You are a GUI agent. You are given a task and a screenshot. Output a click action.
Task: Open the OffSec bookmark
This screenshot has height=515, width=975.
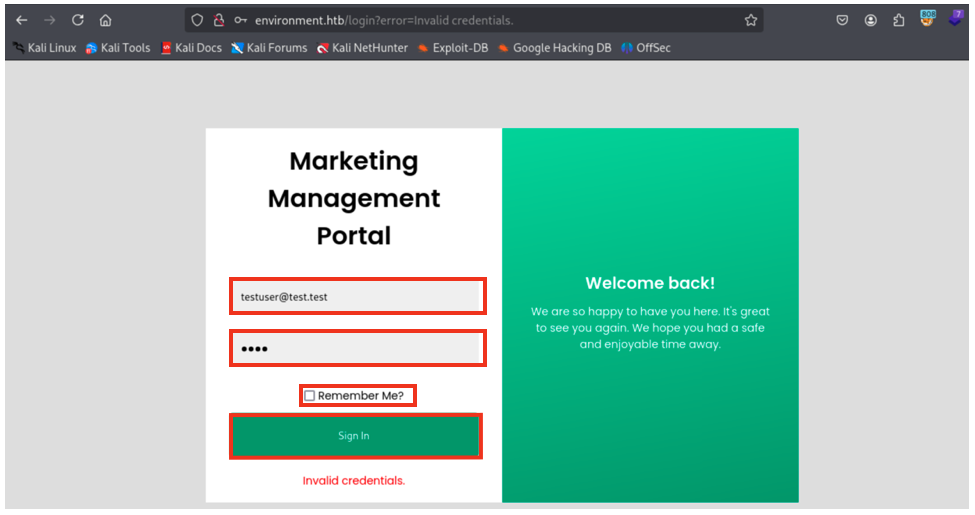point(646,48)
